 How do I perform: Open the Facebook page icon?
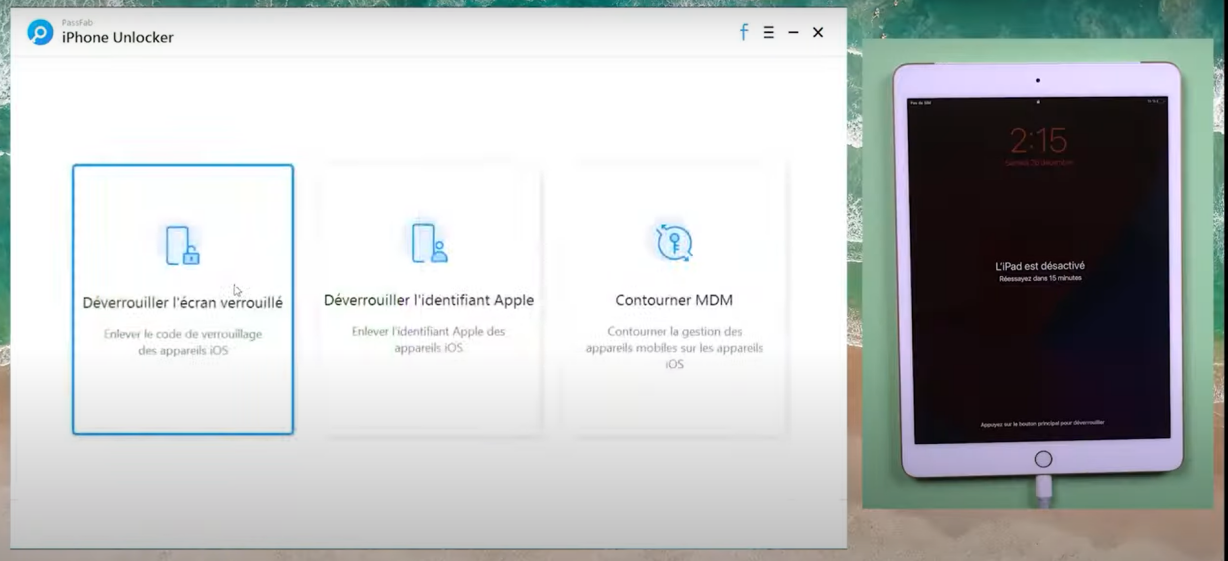tap(743, 32)
